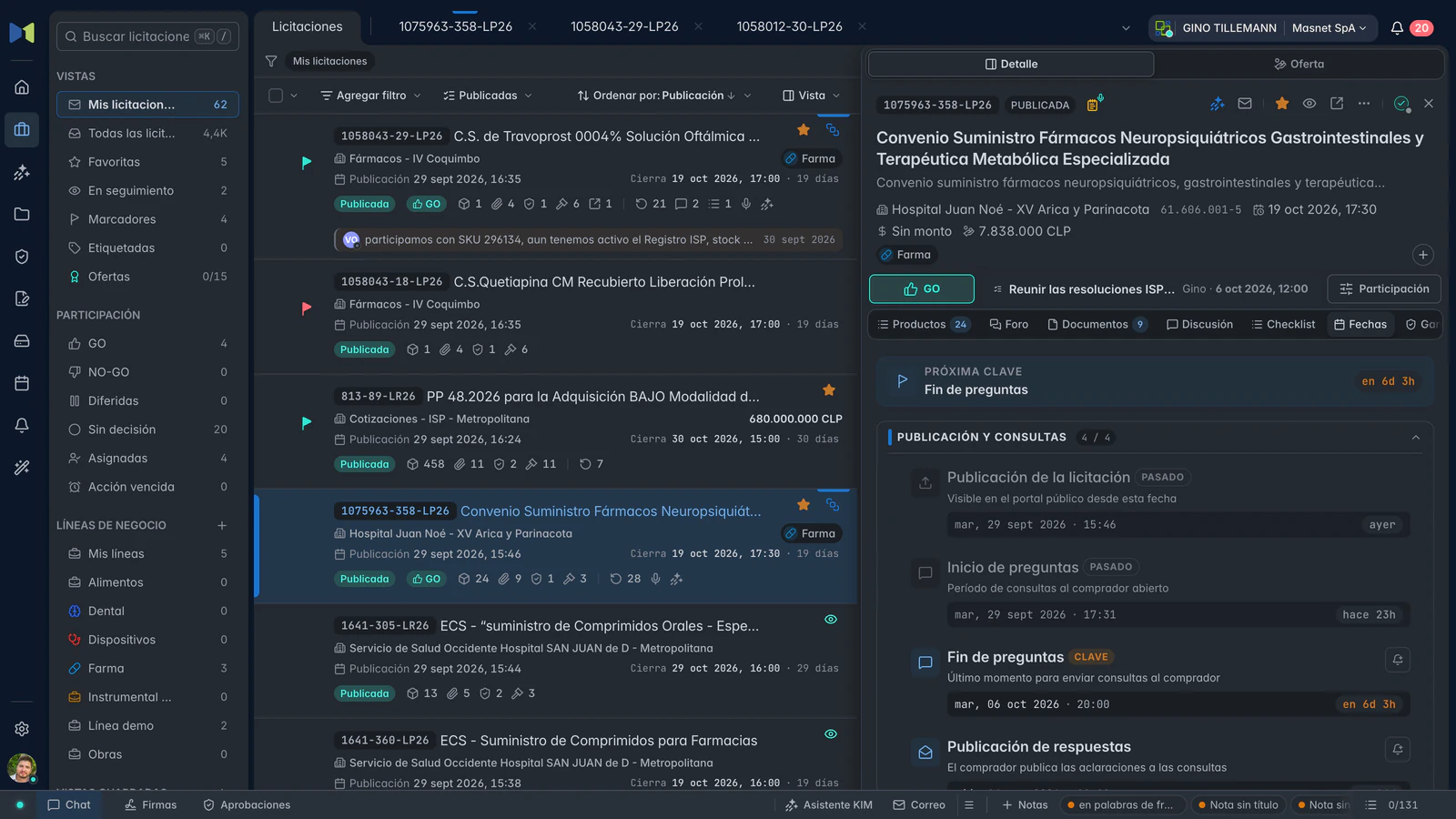Click the bell on Fin de preguntas
Viewport: 1456px width, 819px height.
[1398, 660]
